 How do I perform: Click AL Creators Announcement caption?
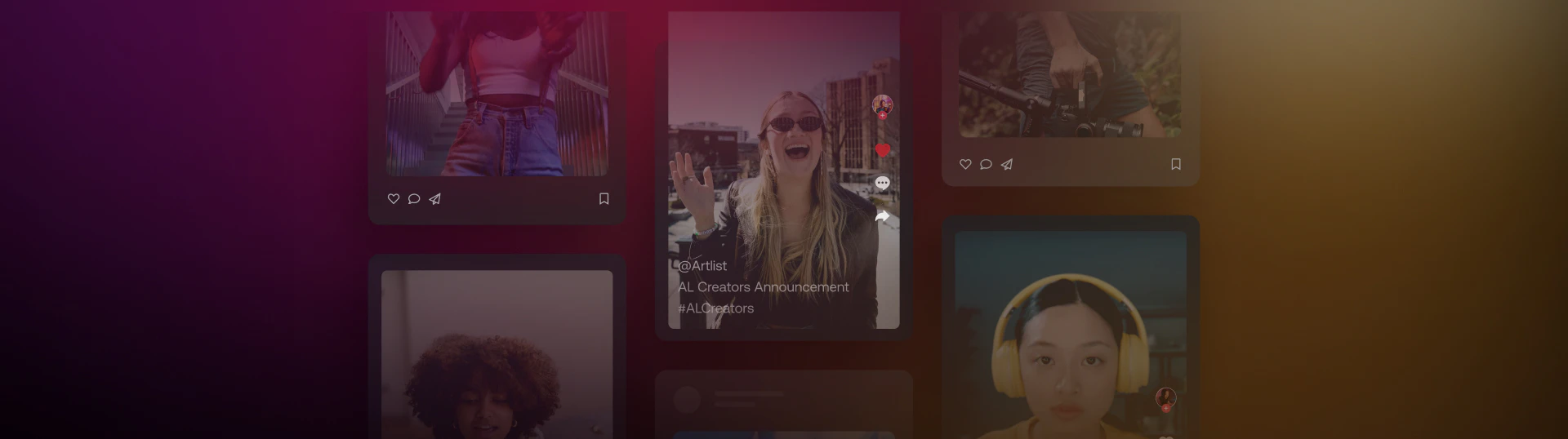764,286
